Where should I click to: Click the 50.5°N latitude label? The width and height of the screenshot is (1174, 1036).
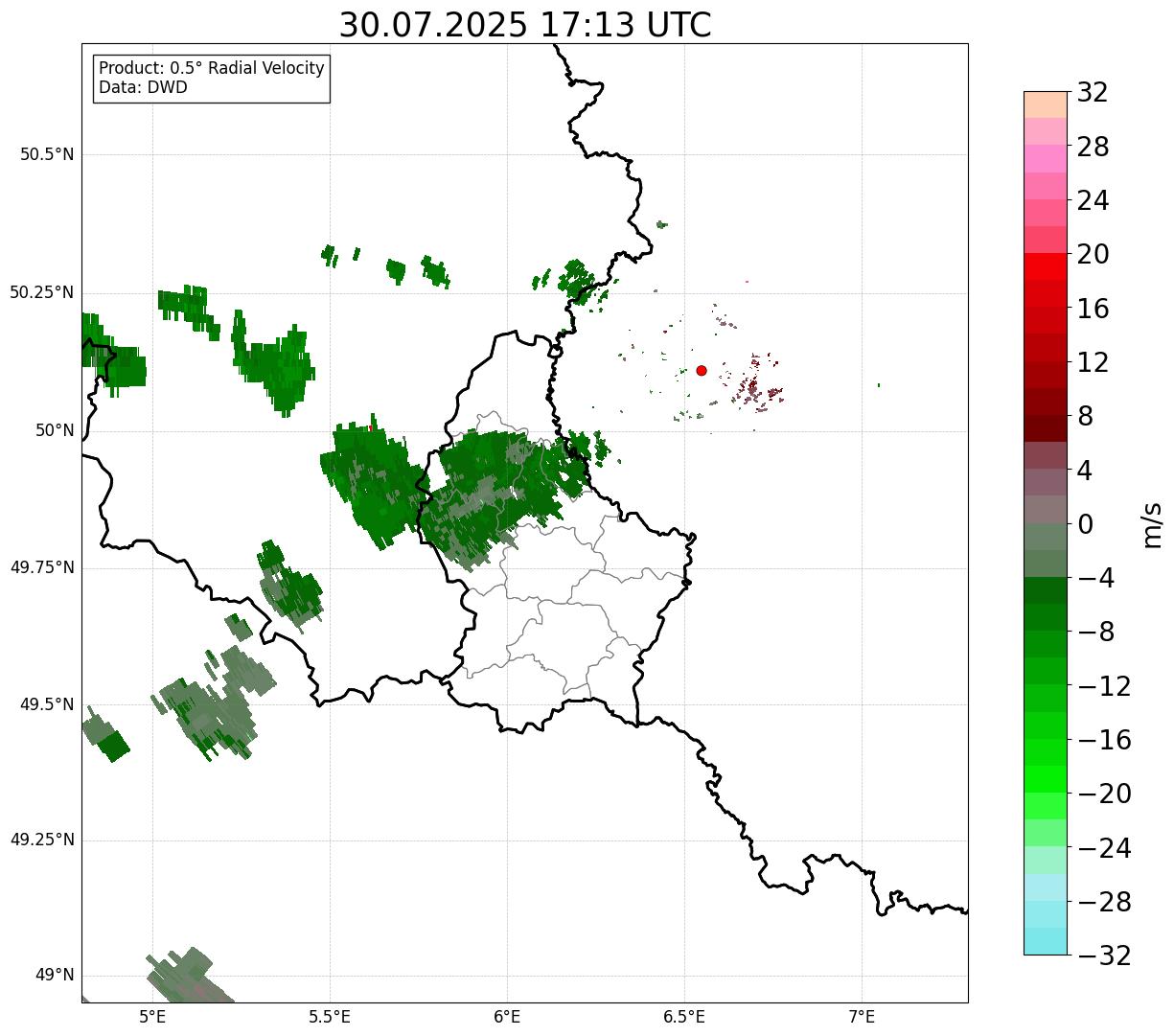(47, 155)
